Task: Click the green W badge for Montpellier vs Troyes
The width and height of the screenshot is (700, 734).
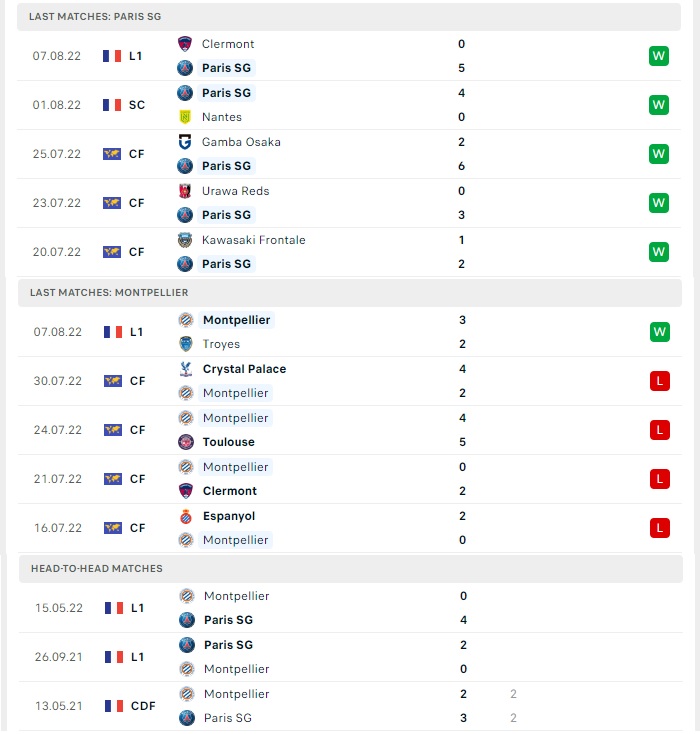Action: (660, 332)
